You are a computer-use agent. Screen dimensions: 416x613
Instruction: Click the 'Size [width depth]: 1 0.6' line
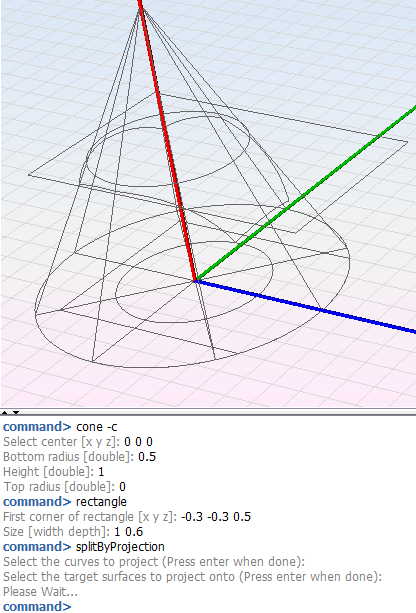(73, 532)
